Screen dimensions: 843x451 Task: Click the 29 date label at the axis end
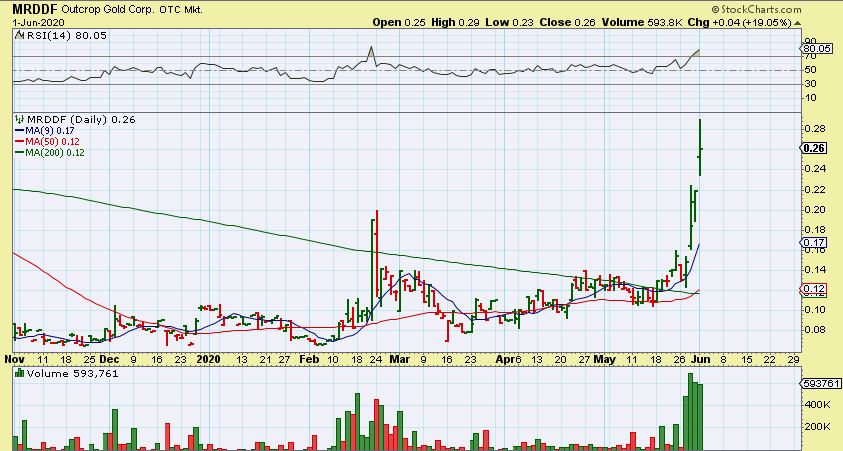pos(792,359)
